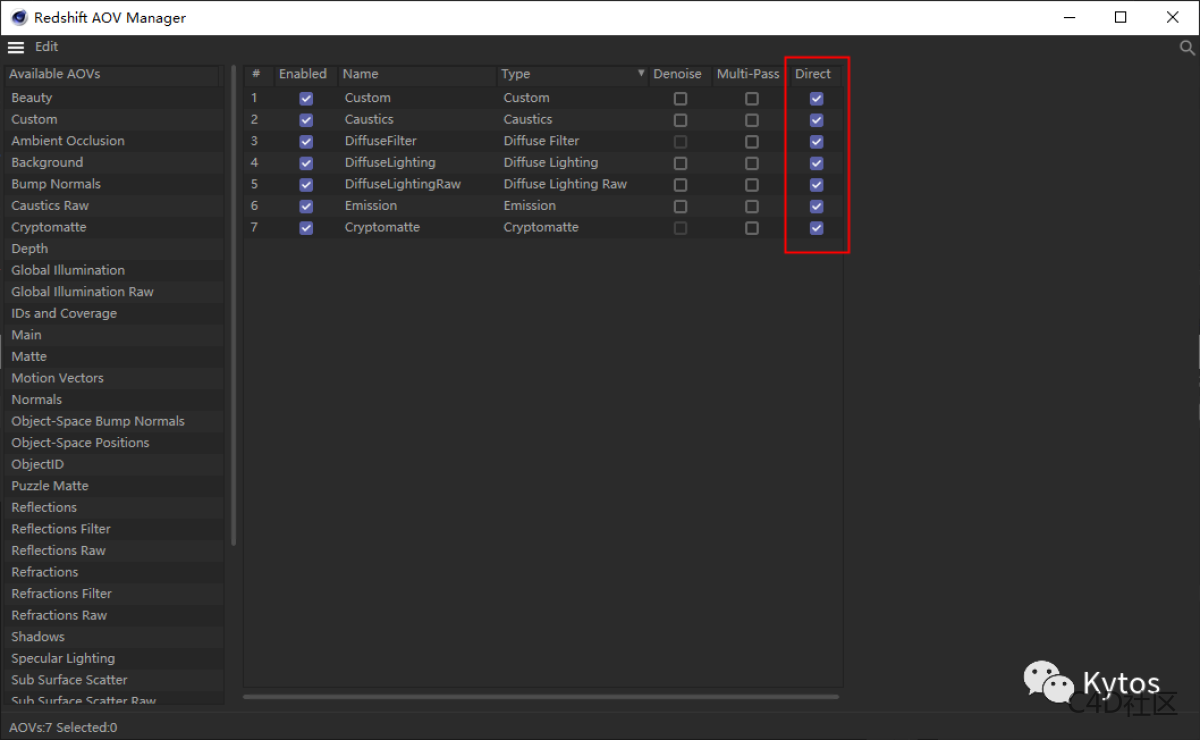Image resolution: width=1200 pixels, height=740 pixels.
Task: Click the search magnifier icon top right
Action: coord(1186,46)
